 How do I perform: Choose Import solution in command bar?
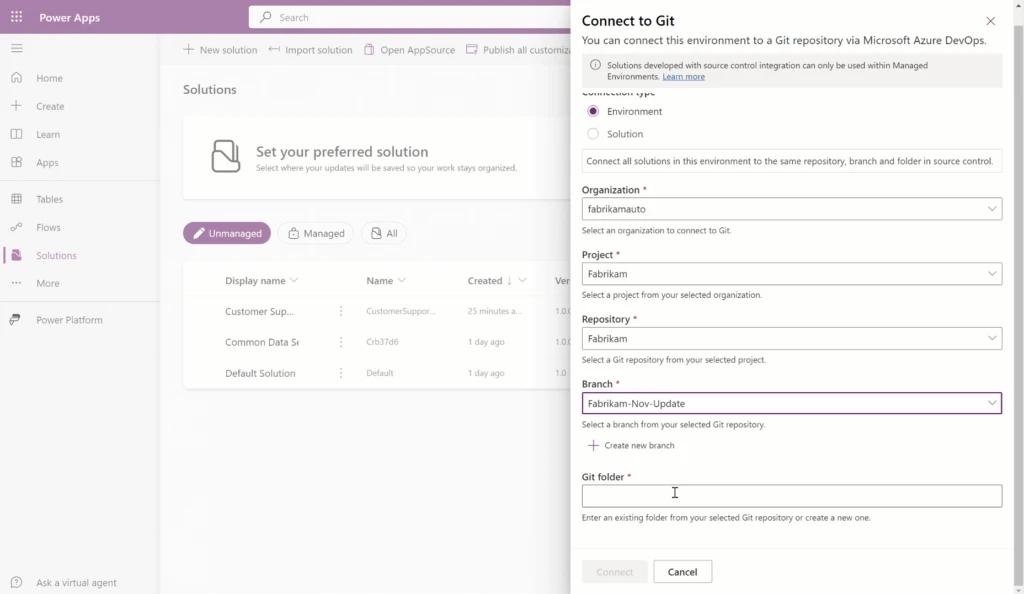pyautogui.click(x=311, y=50)
